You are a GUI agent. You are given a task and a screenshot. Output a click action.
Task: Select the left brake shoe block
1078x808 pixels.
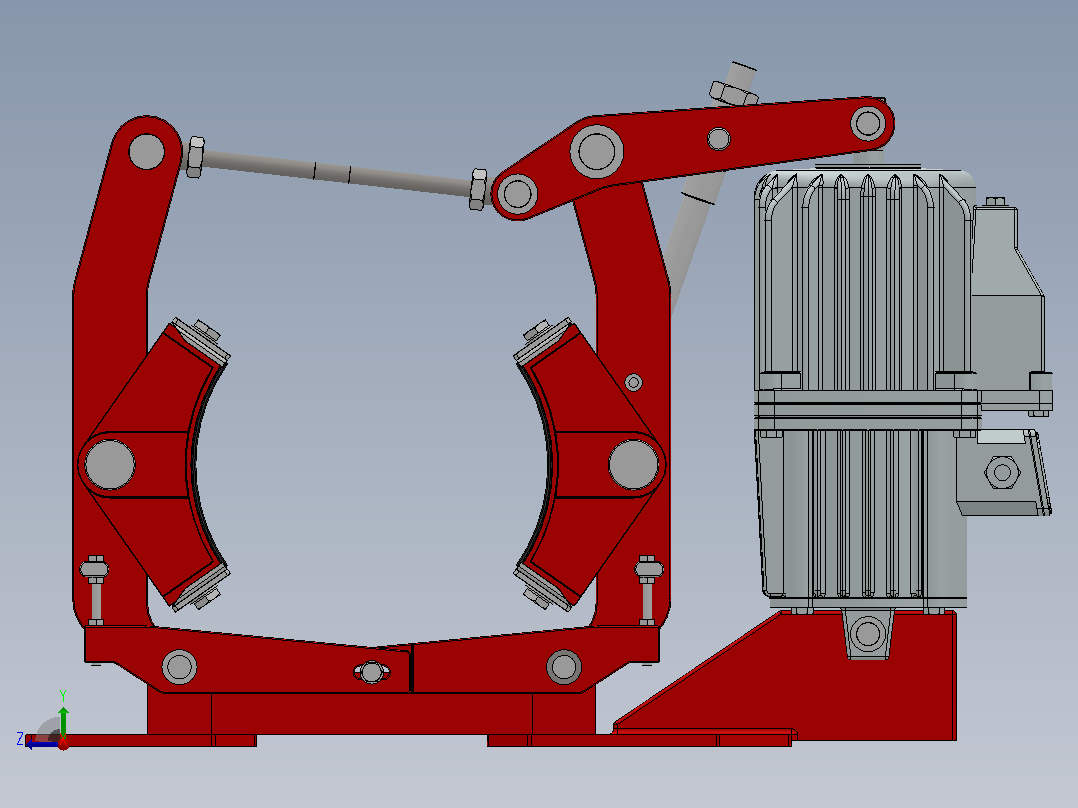155,465
